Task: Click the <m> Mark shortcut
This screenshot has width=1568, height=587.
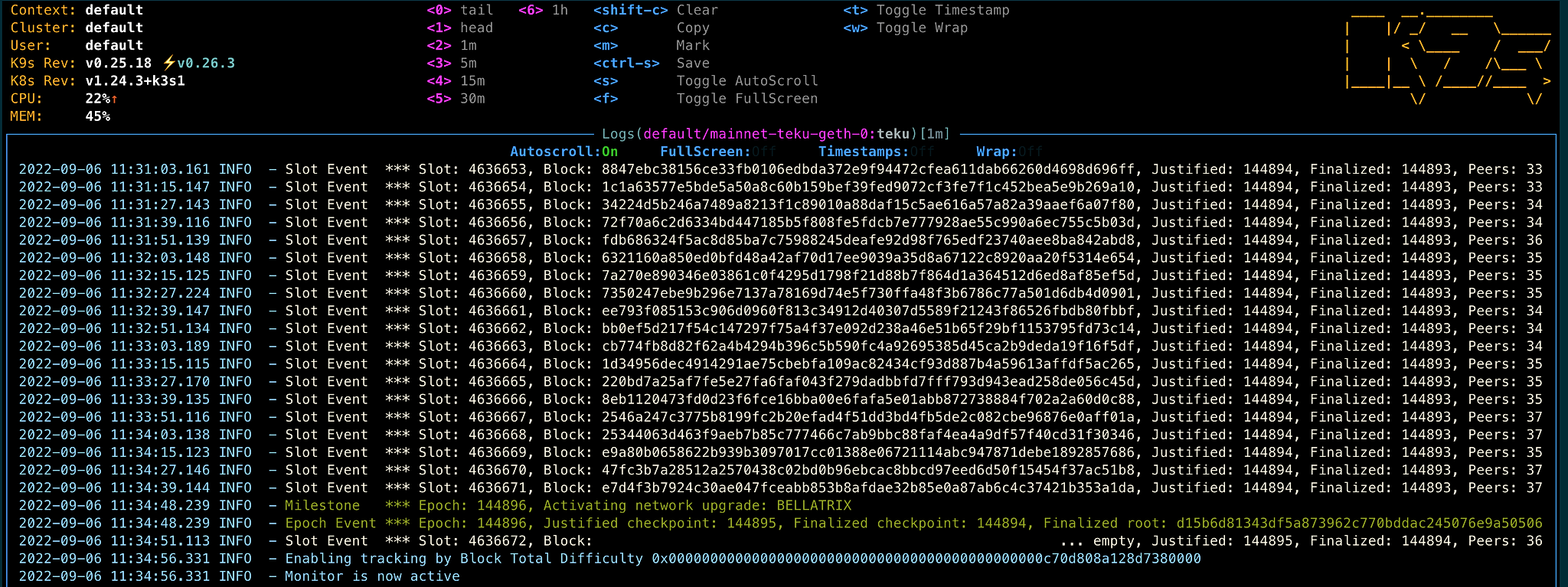Action: coord(652,45)
